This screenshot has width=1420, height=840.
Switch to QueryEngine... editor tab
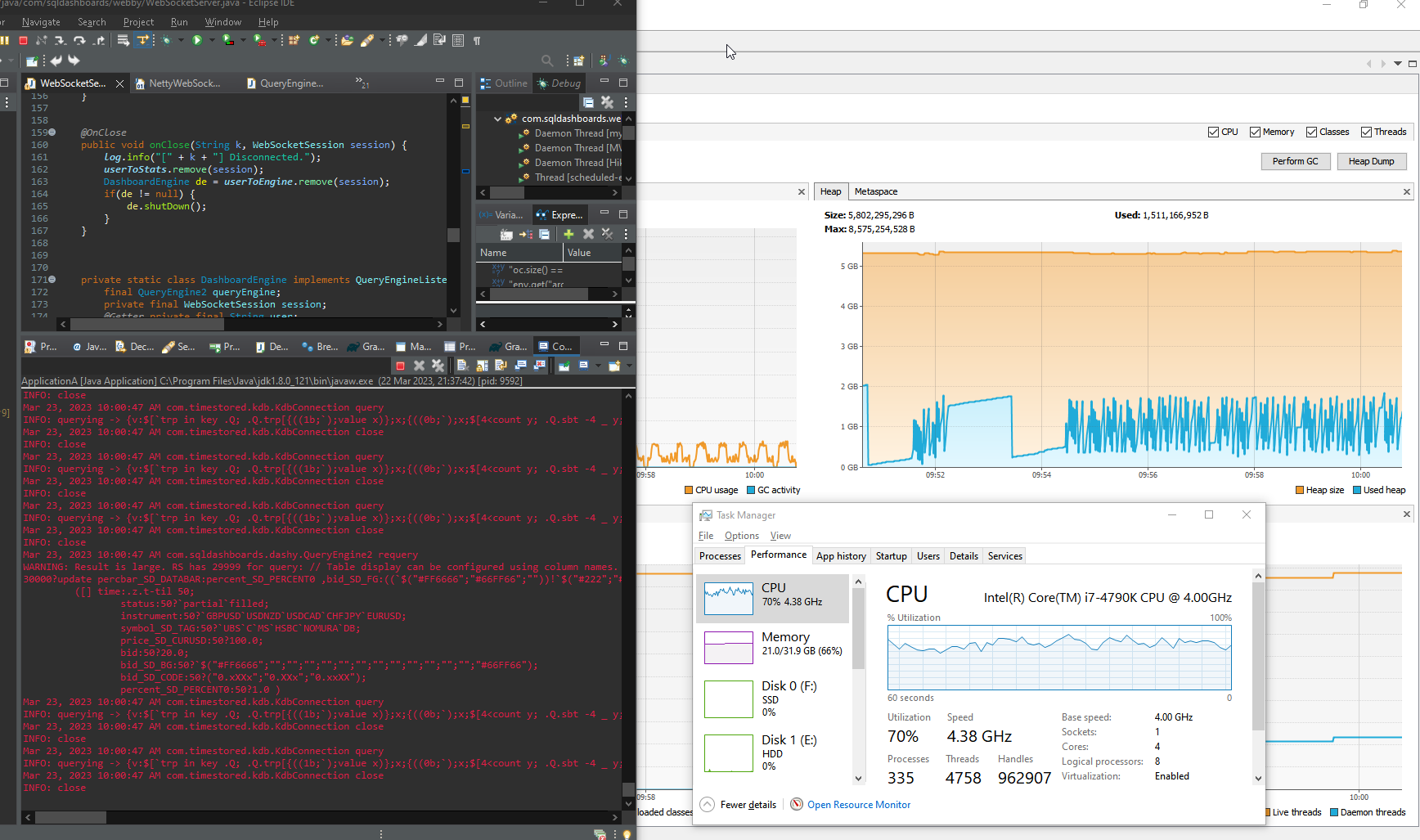click(285, 83)
